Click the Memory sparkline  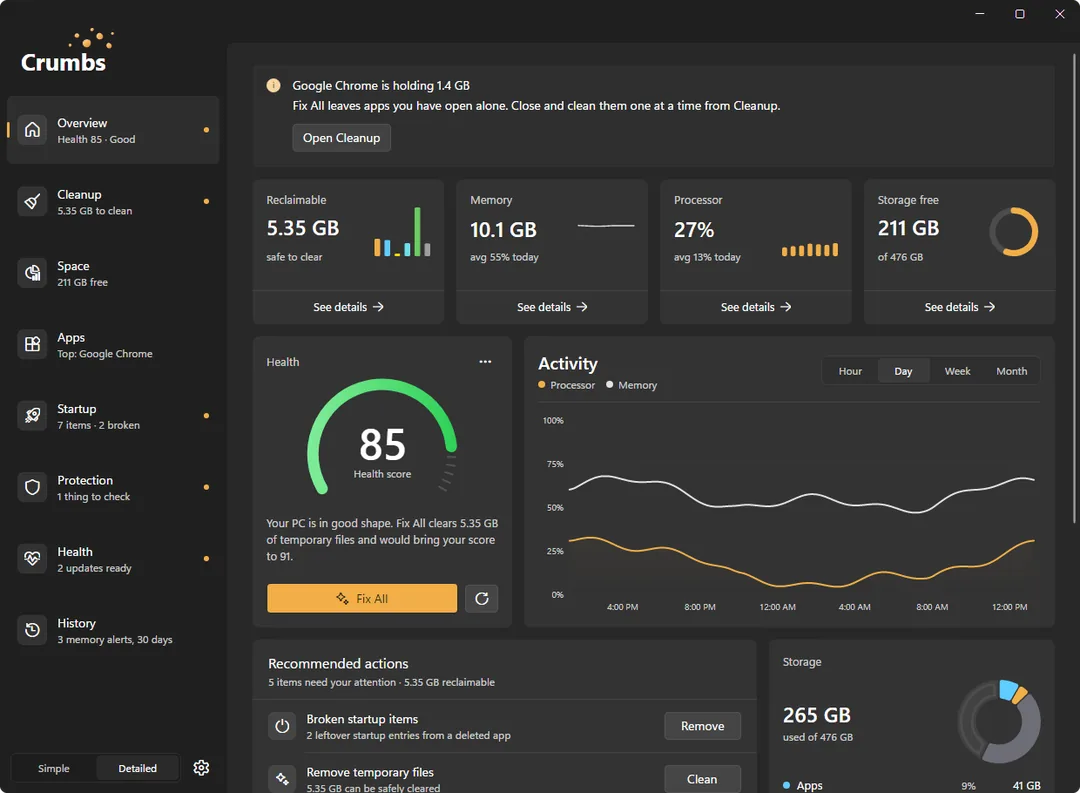605,225
